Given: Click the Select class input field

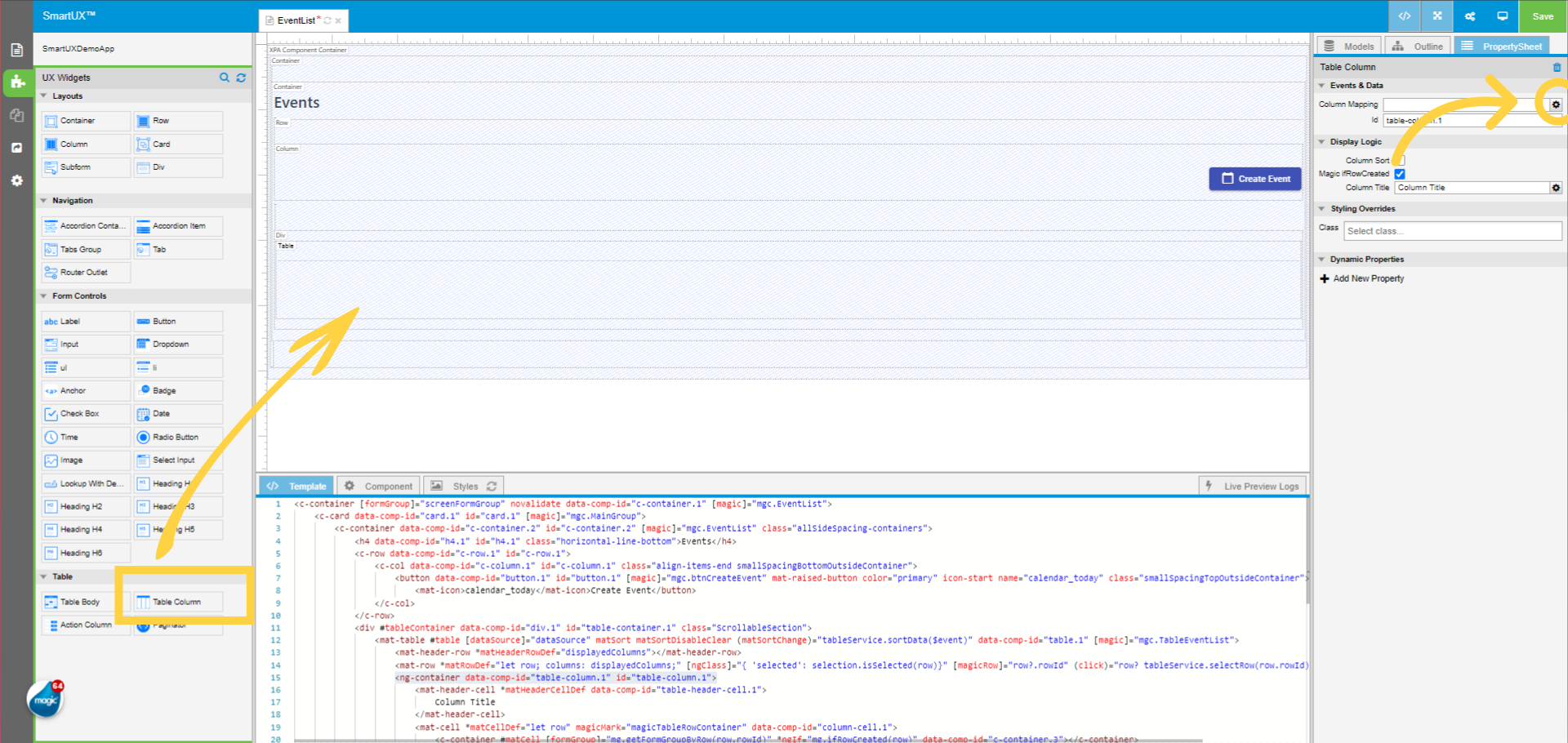Looking at the screenshot, I should [1452, 230].
